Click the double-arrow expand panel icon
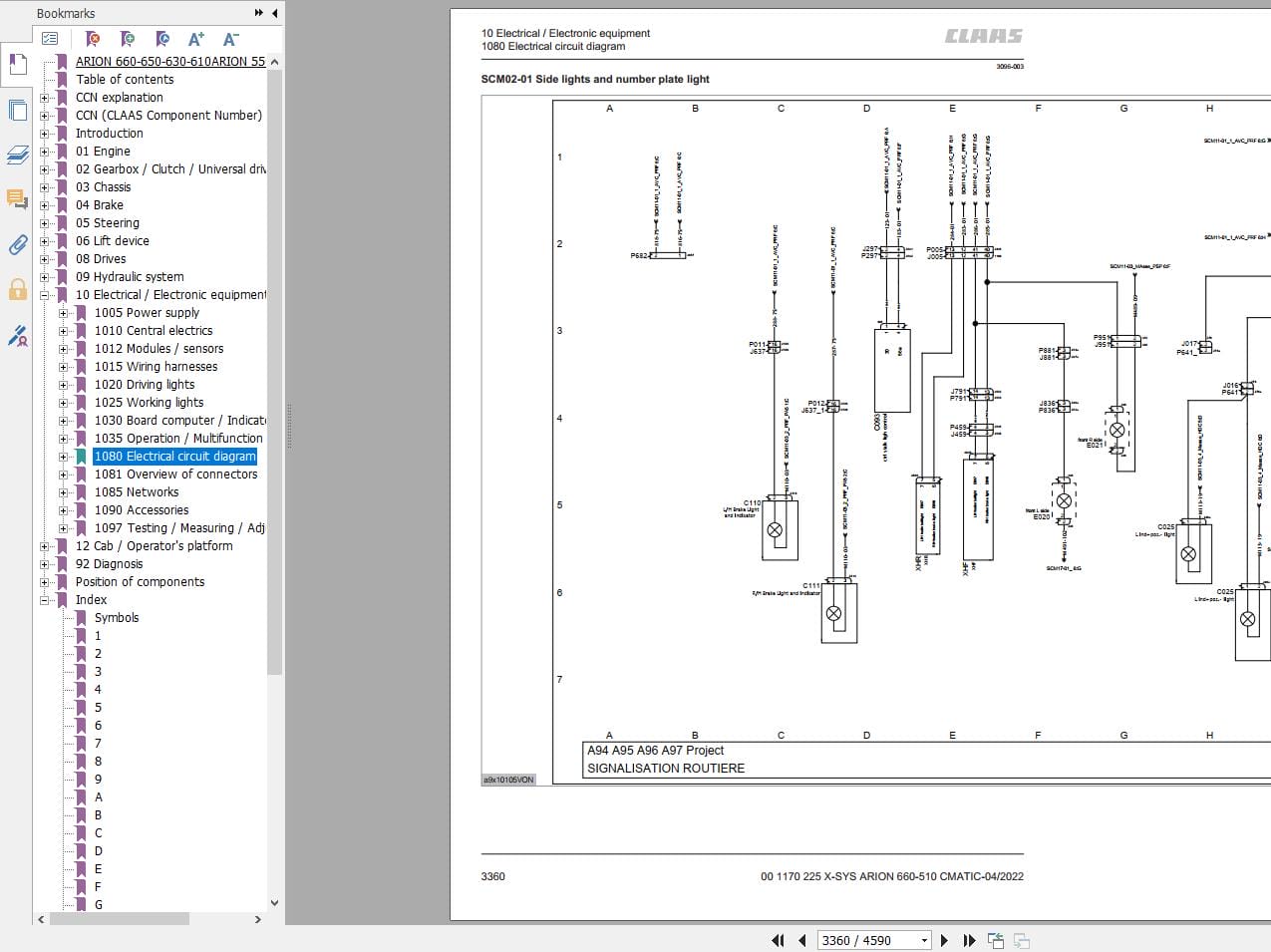 (x=259, y=13)
